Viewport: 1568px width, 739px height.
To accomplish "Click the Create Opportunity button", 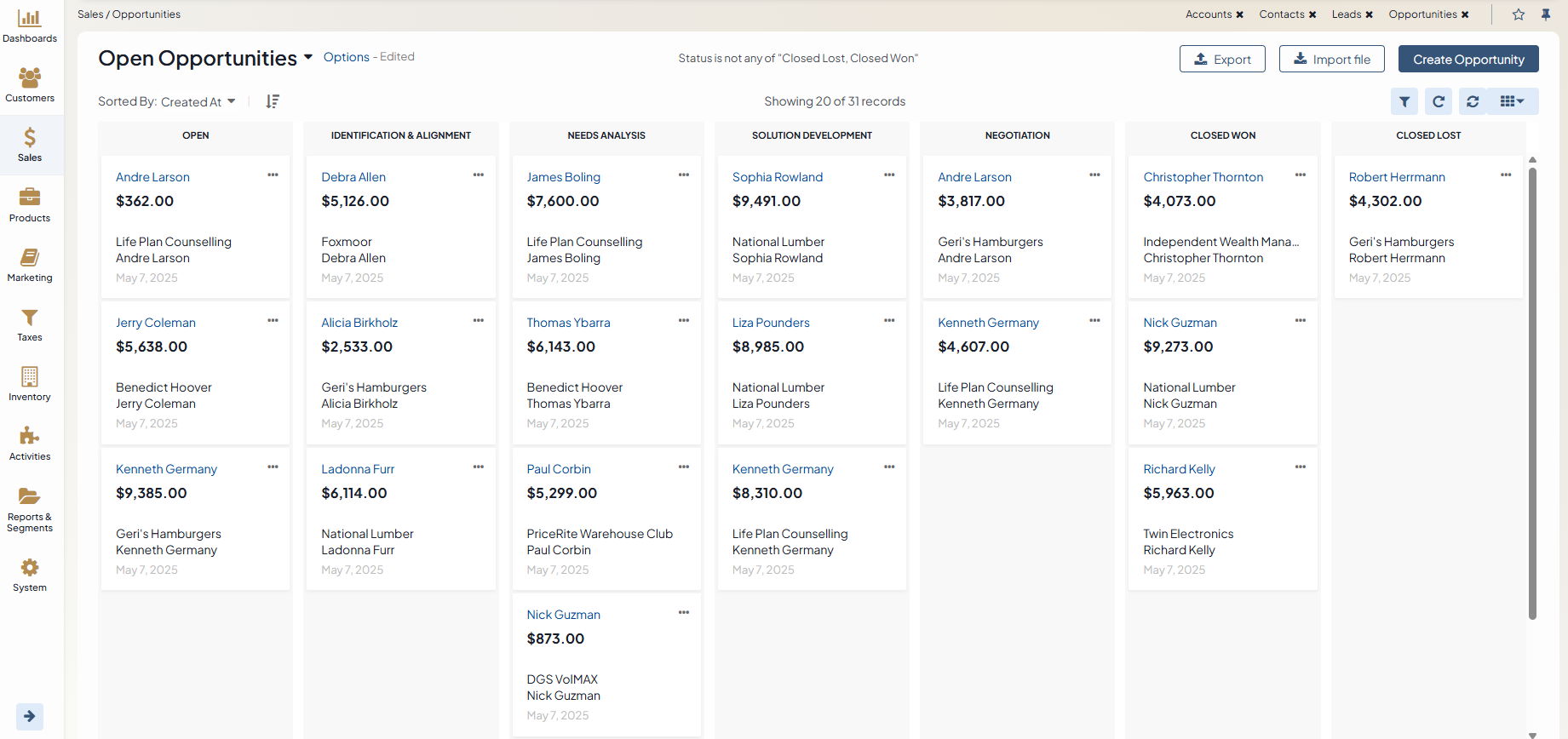I will (1468, 59).
